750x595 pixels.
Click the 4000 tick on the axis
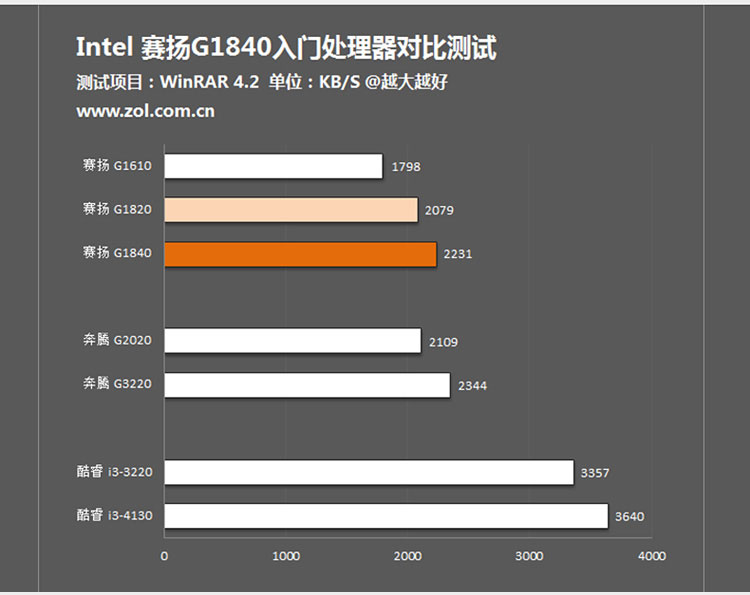tap(651, 556)
